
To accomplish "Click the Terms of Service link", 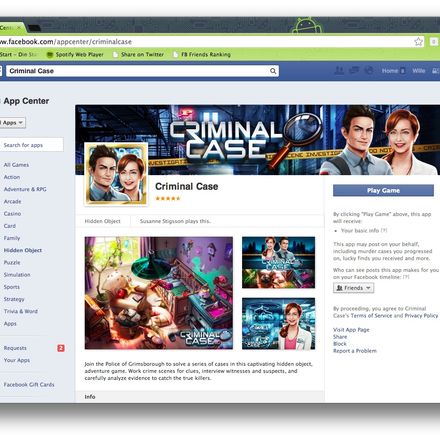I will click(372, 316).
